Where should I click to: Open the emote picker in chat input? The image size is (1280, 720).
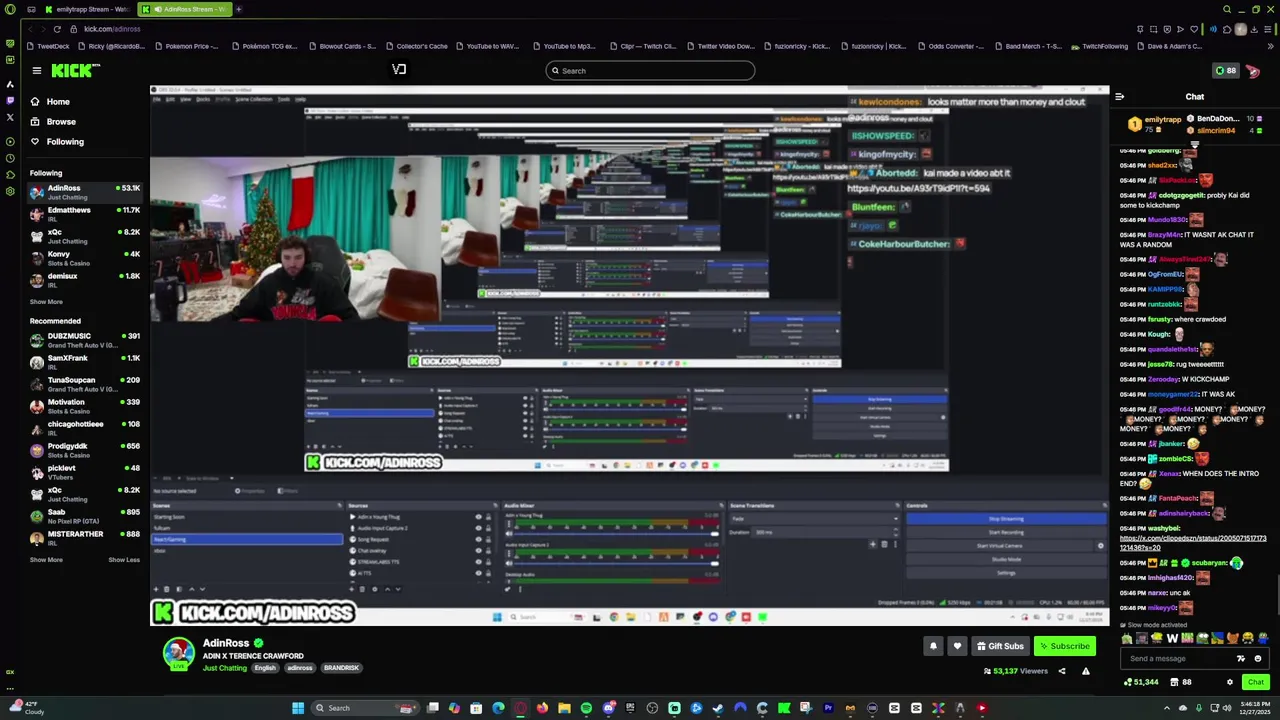[x=1258, y=658]
